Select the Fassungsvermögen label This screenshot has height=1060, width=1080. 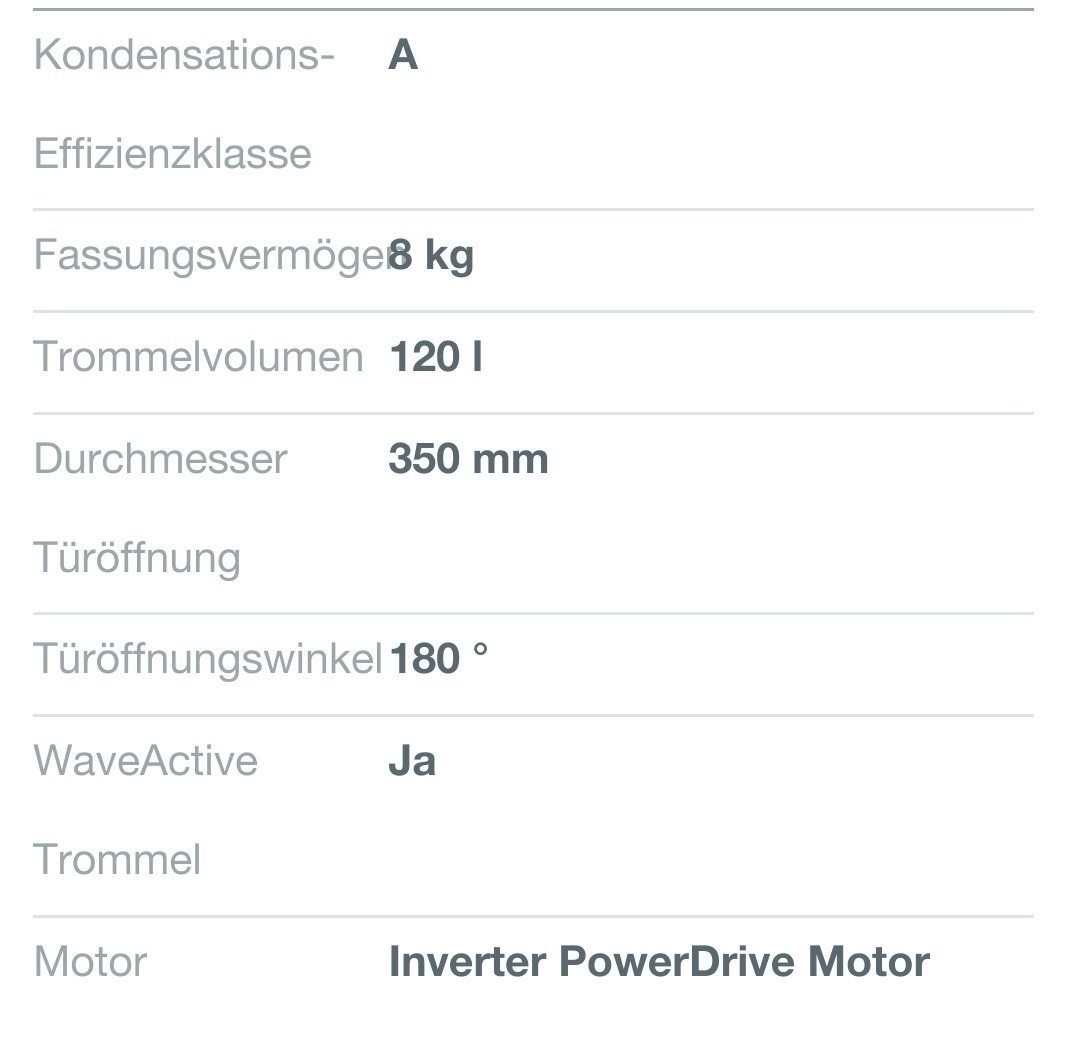(x=210, y=256)
